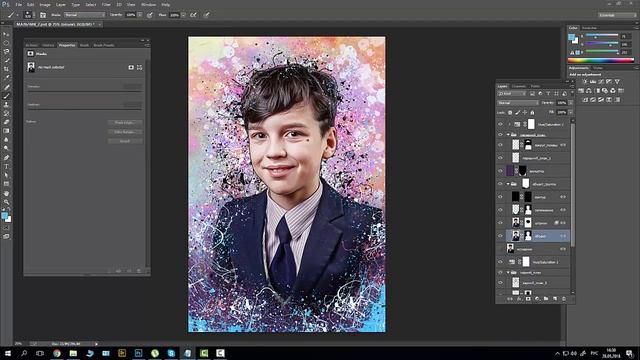Select the Eraser tool
The image size is (640, 360).
pos(6,122)
